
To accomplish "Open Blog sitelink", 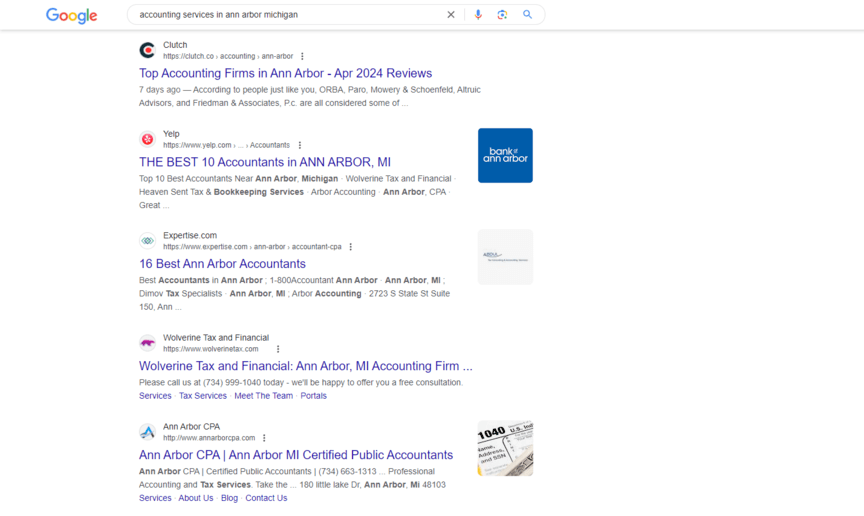I will pos(229,498).
